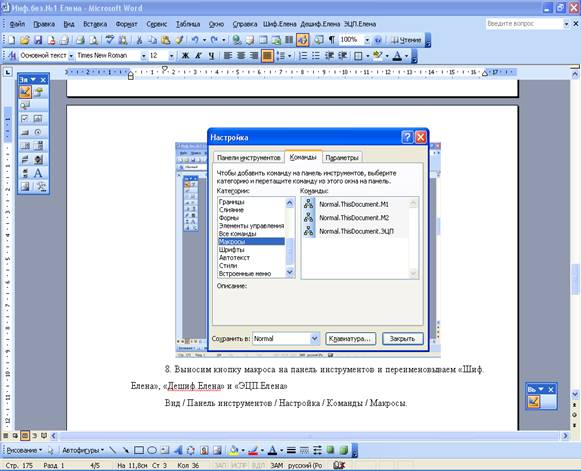This screenshot has width=581, height=471.
Task: Switch to the Параметры tab
Action: [x=342, y=157]
